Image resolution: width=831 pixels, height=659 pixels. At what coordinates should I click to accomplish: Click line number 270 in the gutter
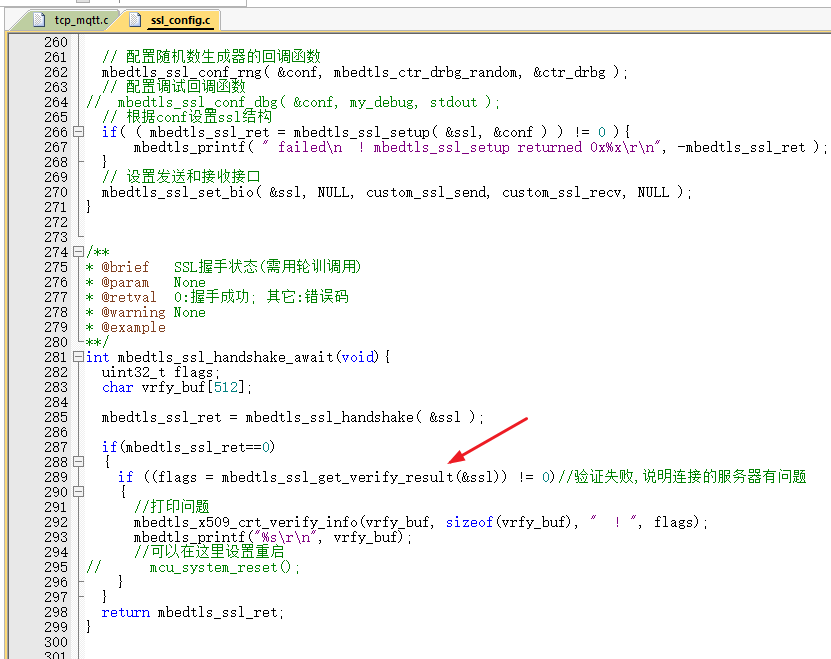[56, 192]
